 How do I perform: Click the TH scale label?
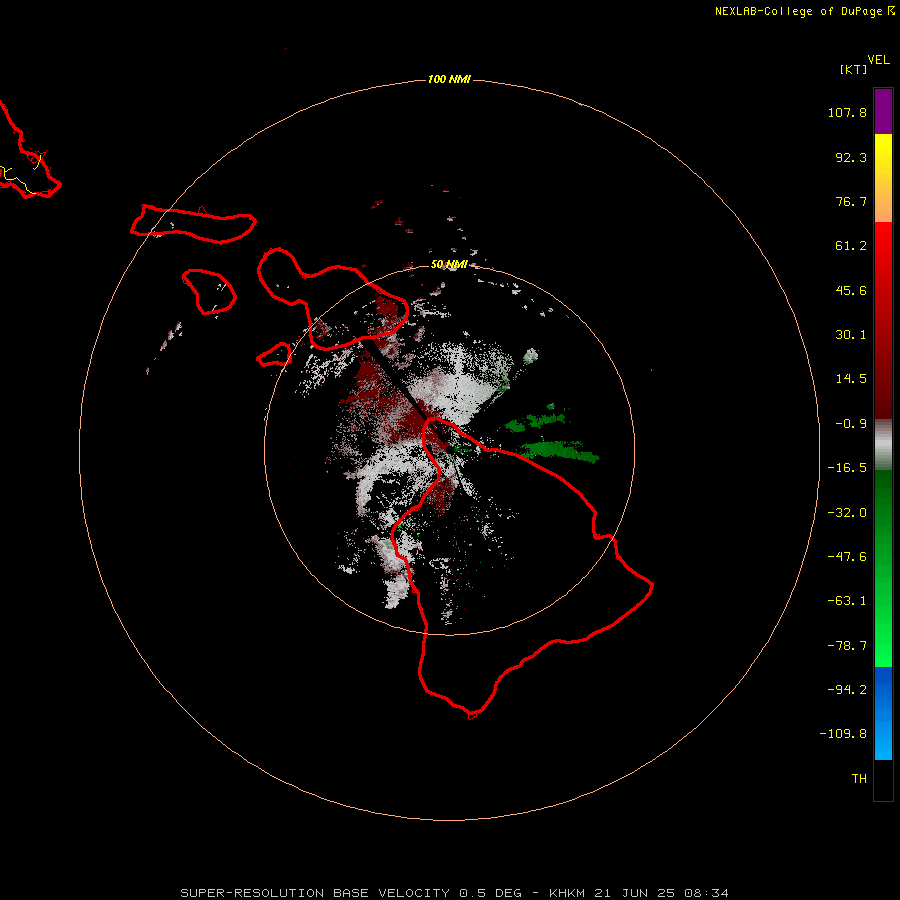point(859,779)
